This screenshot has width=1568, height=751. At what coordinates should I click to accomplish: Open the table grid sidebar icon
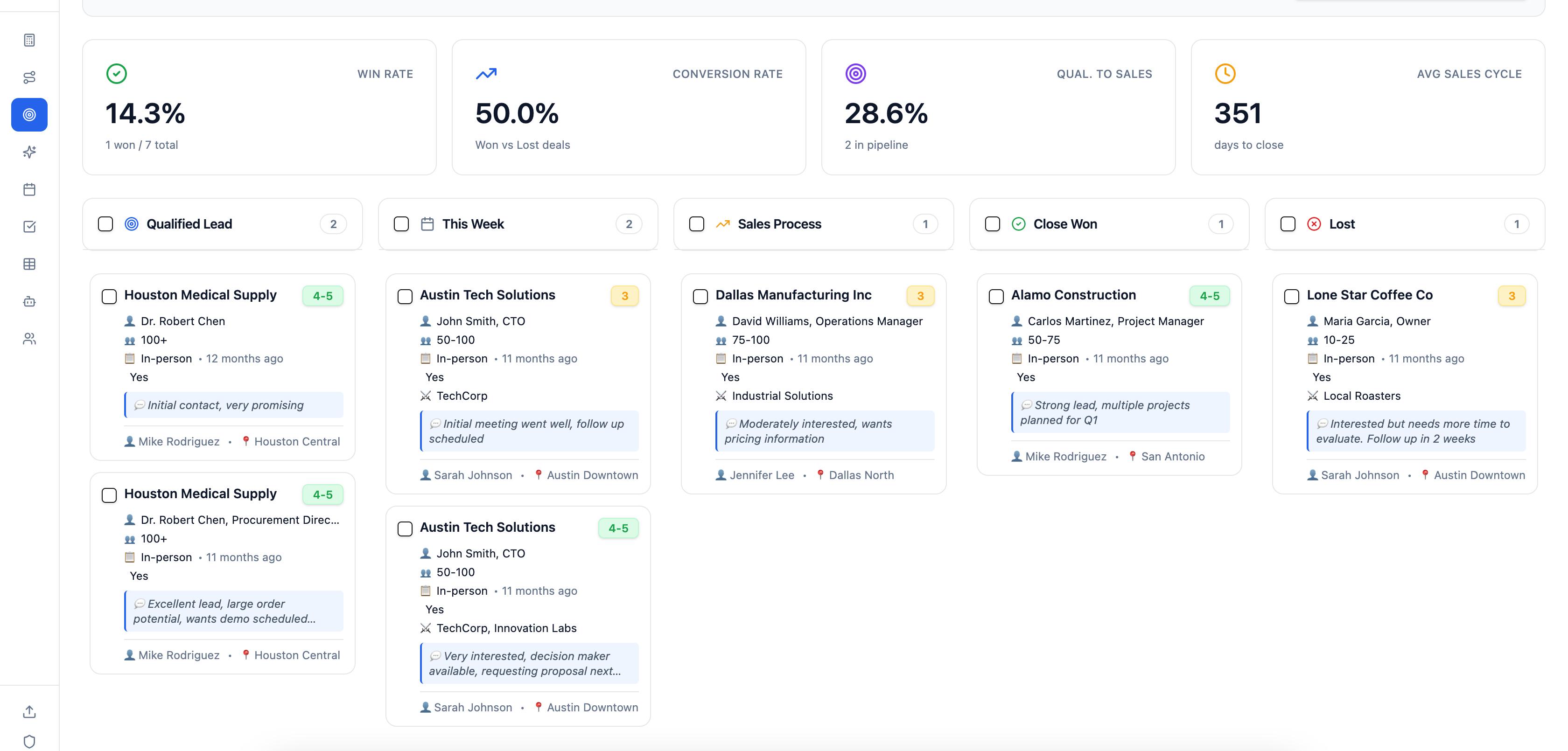pos(29,264)
